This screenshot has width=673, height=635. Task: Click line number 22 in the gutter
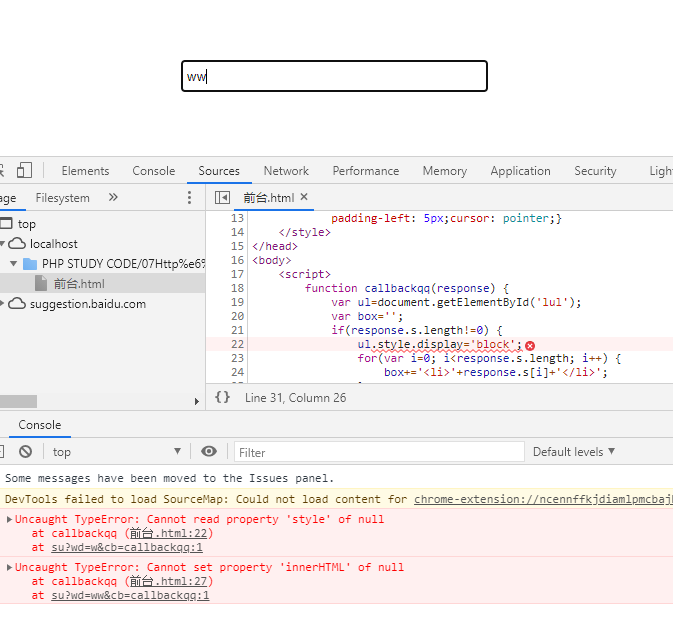point(237,344)
